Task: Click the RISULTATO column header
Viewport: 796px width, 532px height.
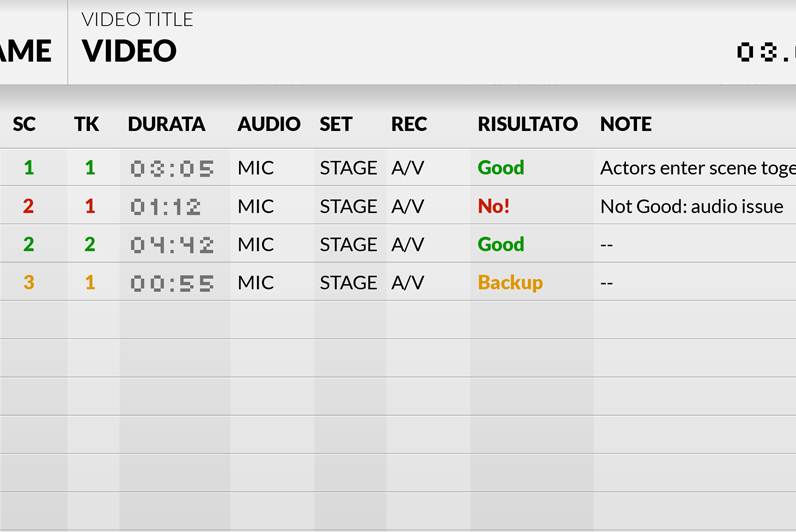Action: [527, 125]
